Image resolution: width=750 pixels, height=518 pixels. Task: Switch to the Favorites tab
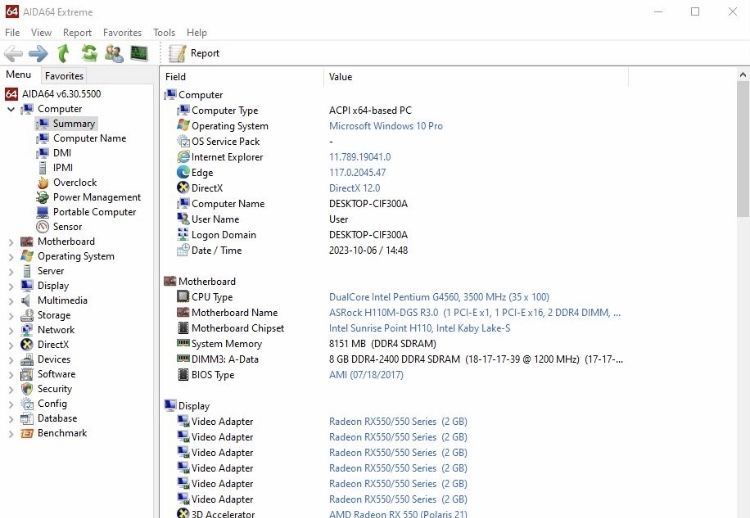click(x=64, y=76)
